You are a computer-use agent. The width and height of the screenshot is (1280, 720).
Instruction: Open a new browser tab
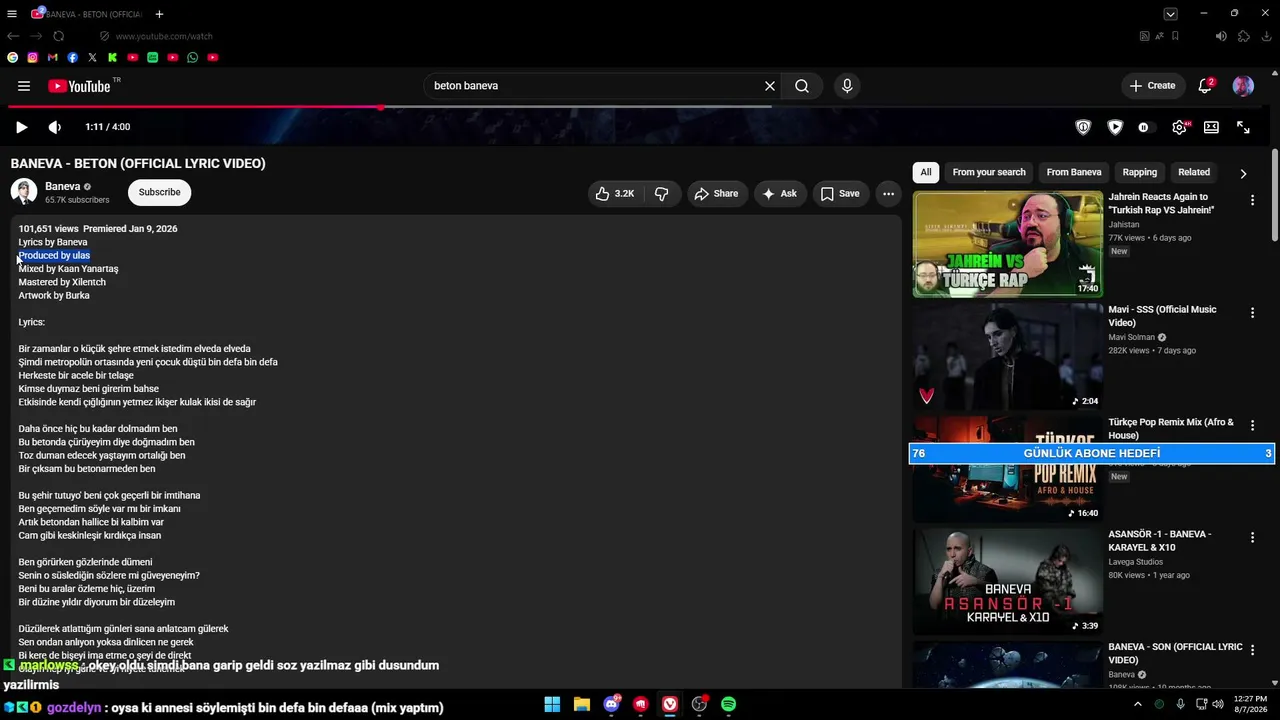[159, 14]
